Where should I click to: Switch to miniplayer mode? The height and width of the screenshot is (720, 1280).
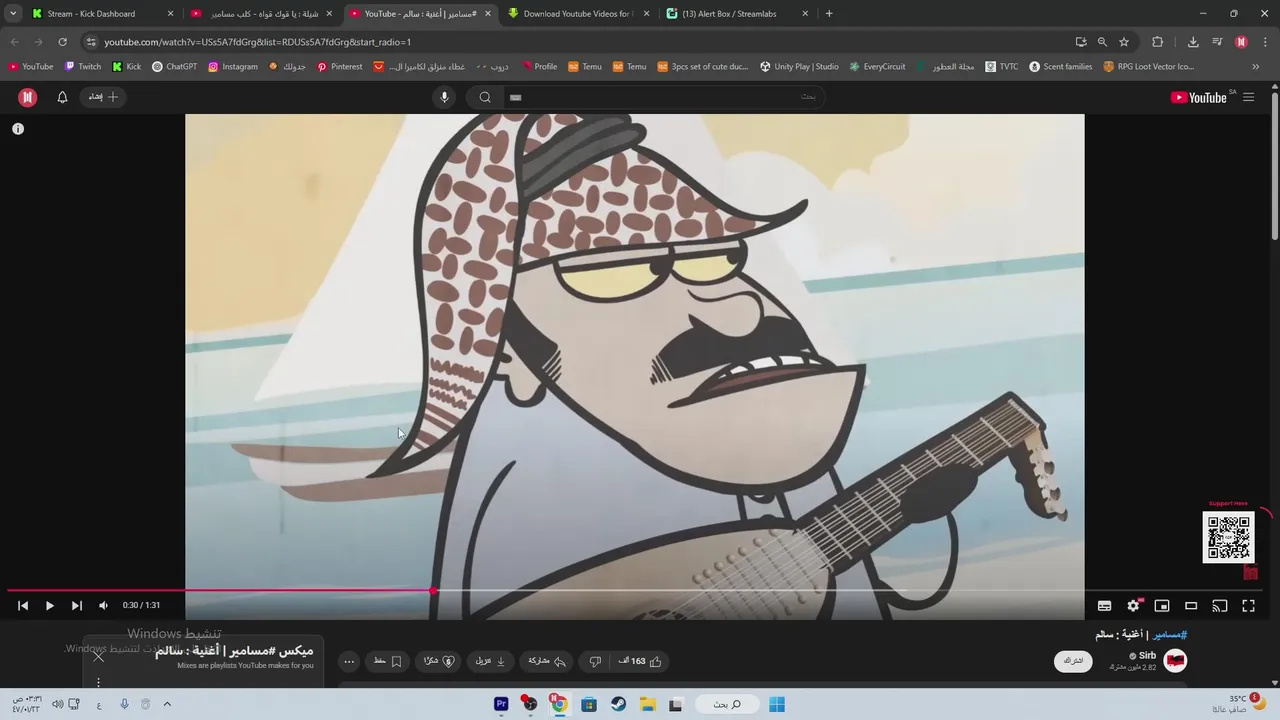[x=1162, y=605]
